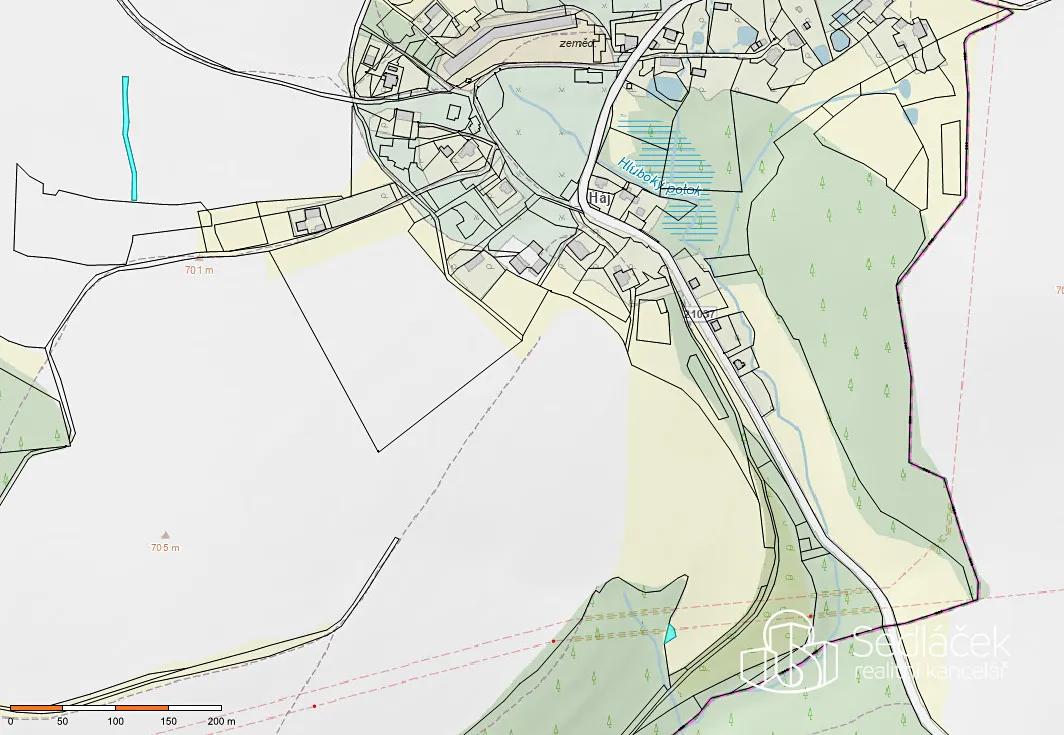Click the 'Háj' village label

click(x=601, y=198)
